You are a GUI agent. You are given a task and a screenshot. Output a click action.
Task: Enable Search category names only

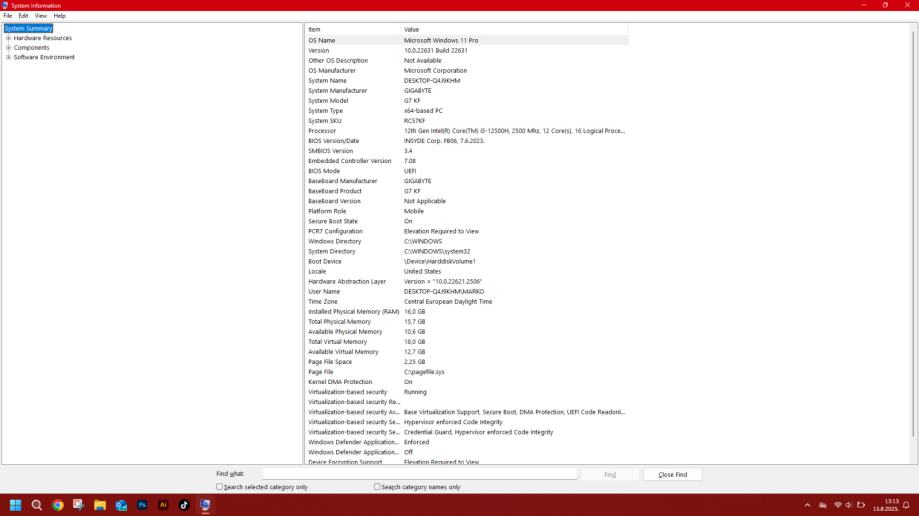tap(377, 487)
